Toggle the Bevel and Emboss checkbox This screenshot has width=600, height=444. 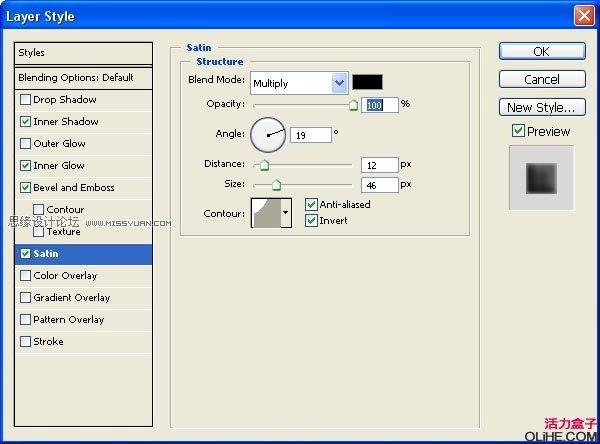(x=25, y=188)
